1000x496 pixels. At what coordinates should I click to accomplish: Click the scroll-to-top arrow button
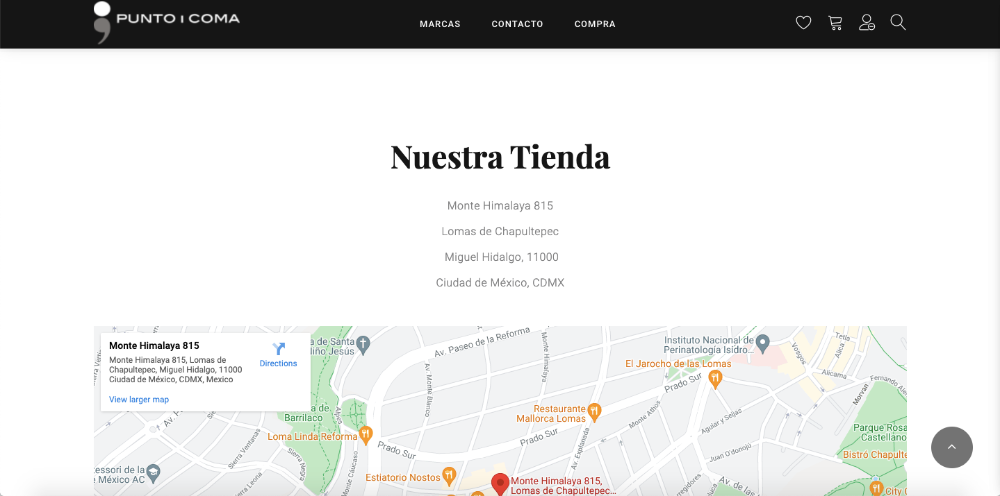click(951, 447)
